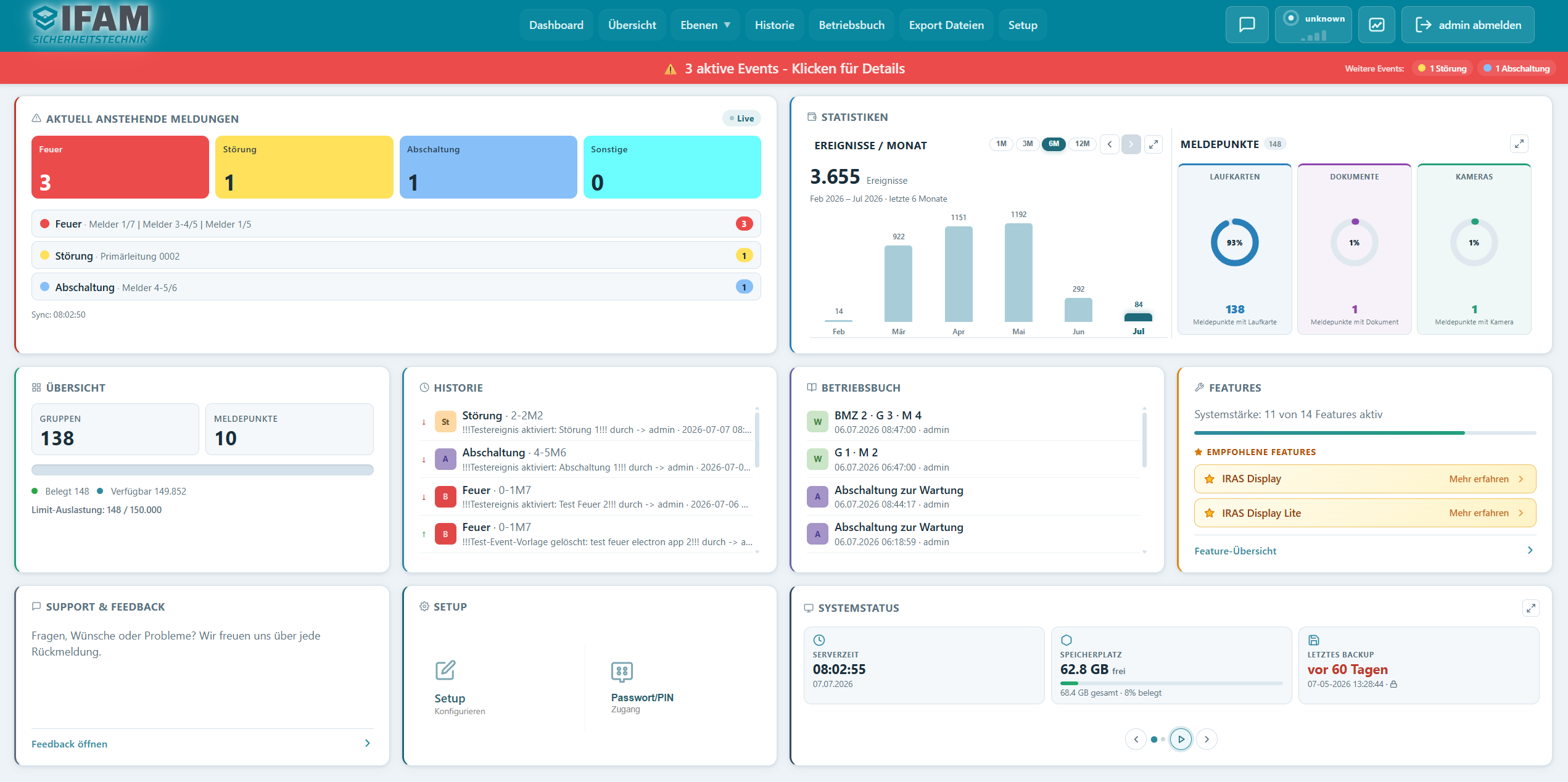
Task: Go to the Historie tab
Action: pos(774,25)
